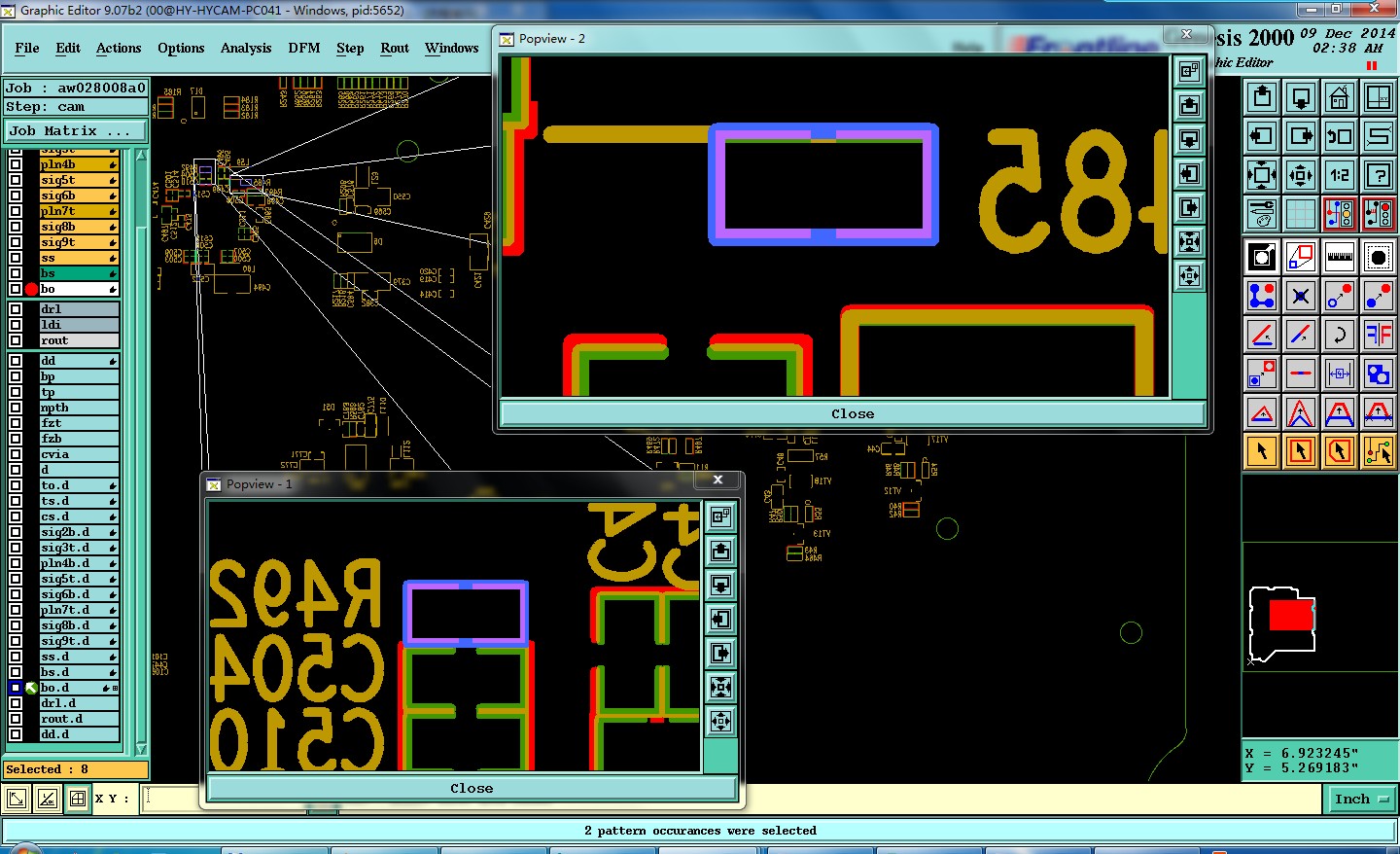Click the pan up arrow icon
This screenshot has height=854, width=1400.
point(1262,97)
